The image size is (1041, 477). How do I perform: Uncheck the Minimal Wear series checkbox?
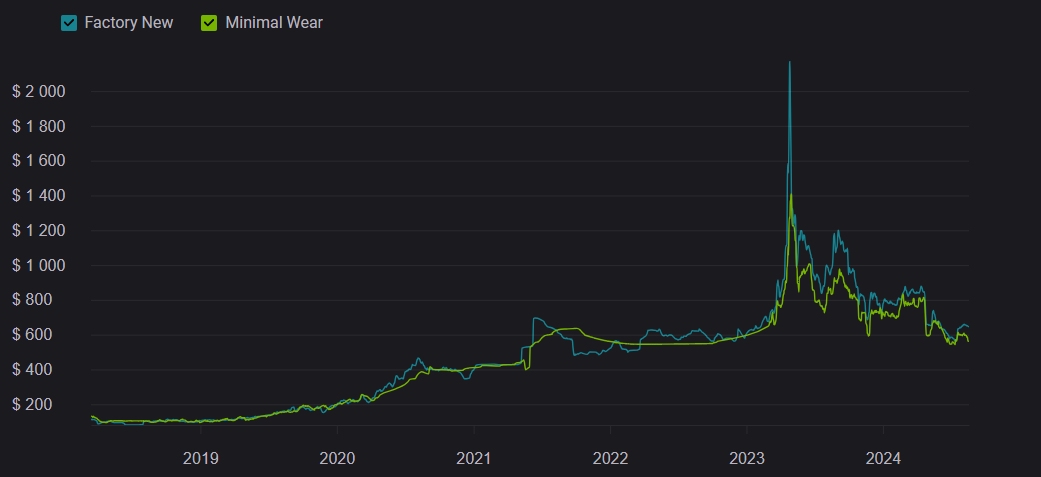(209, 23)
